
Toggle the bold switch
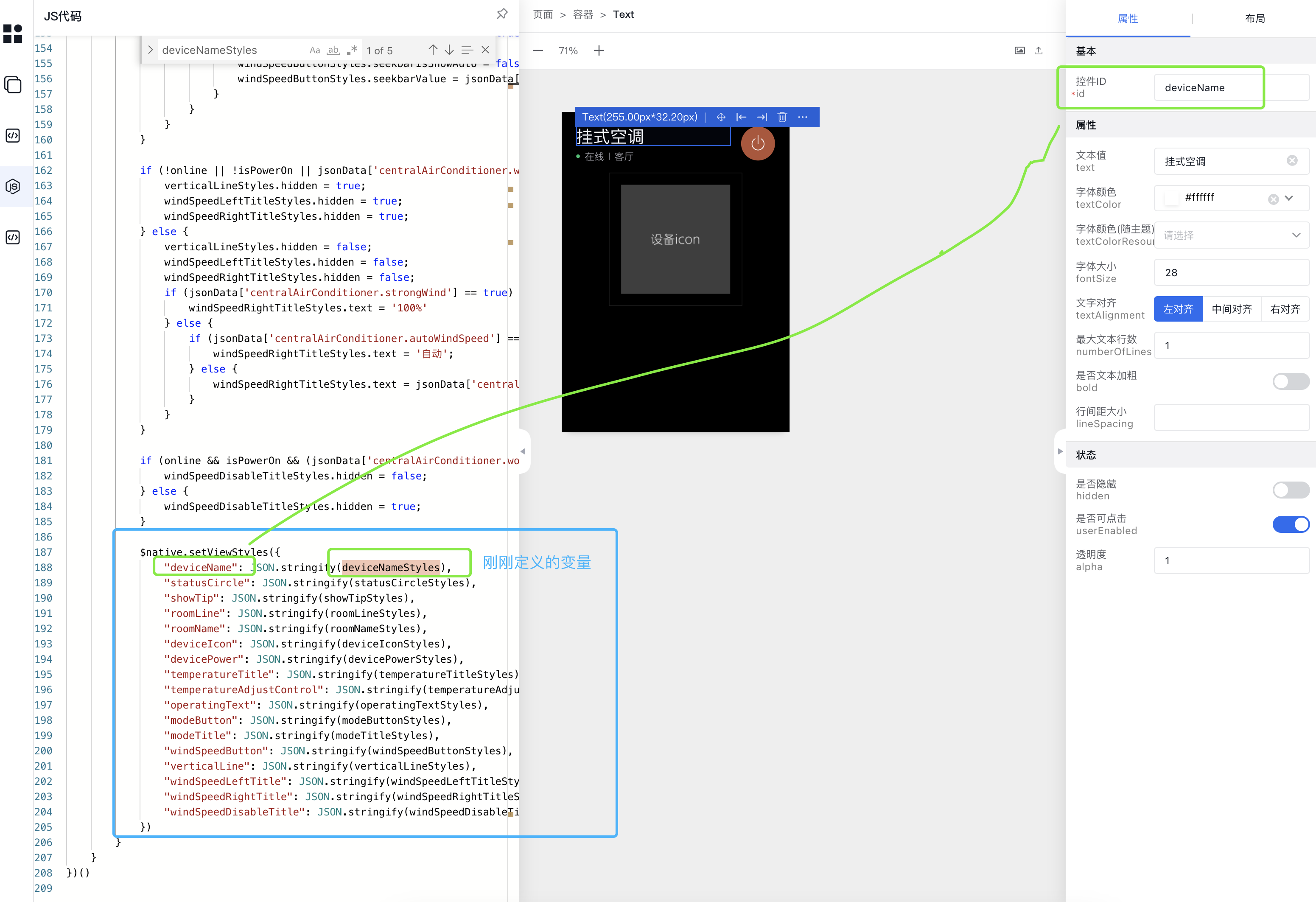pyautogui.click(x=1291, y=381)
